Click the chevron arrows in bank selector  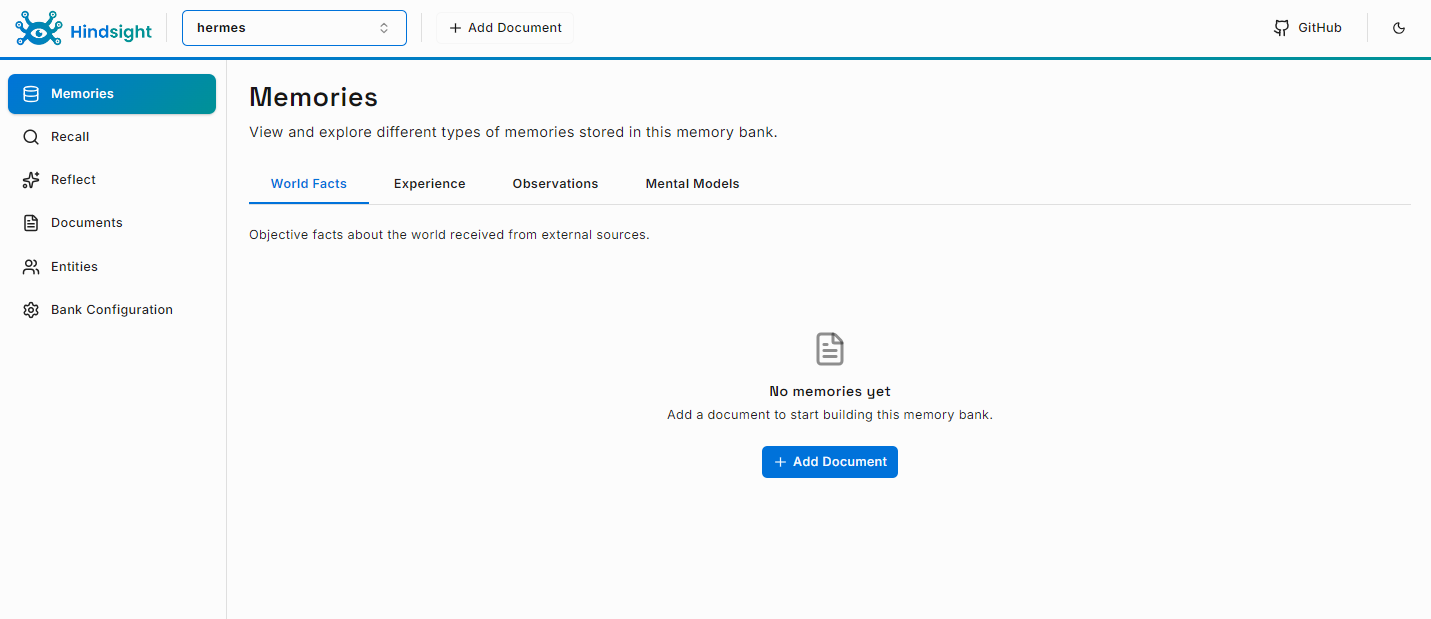click(x=384, y=28)
